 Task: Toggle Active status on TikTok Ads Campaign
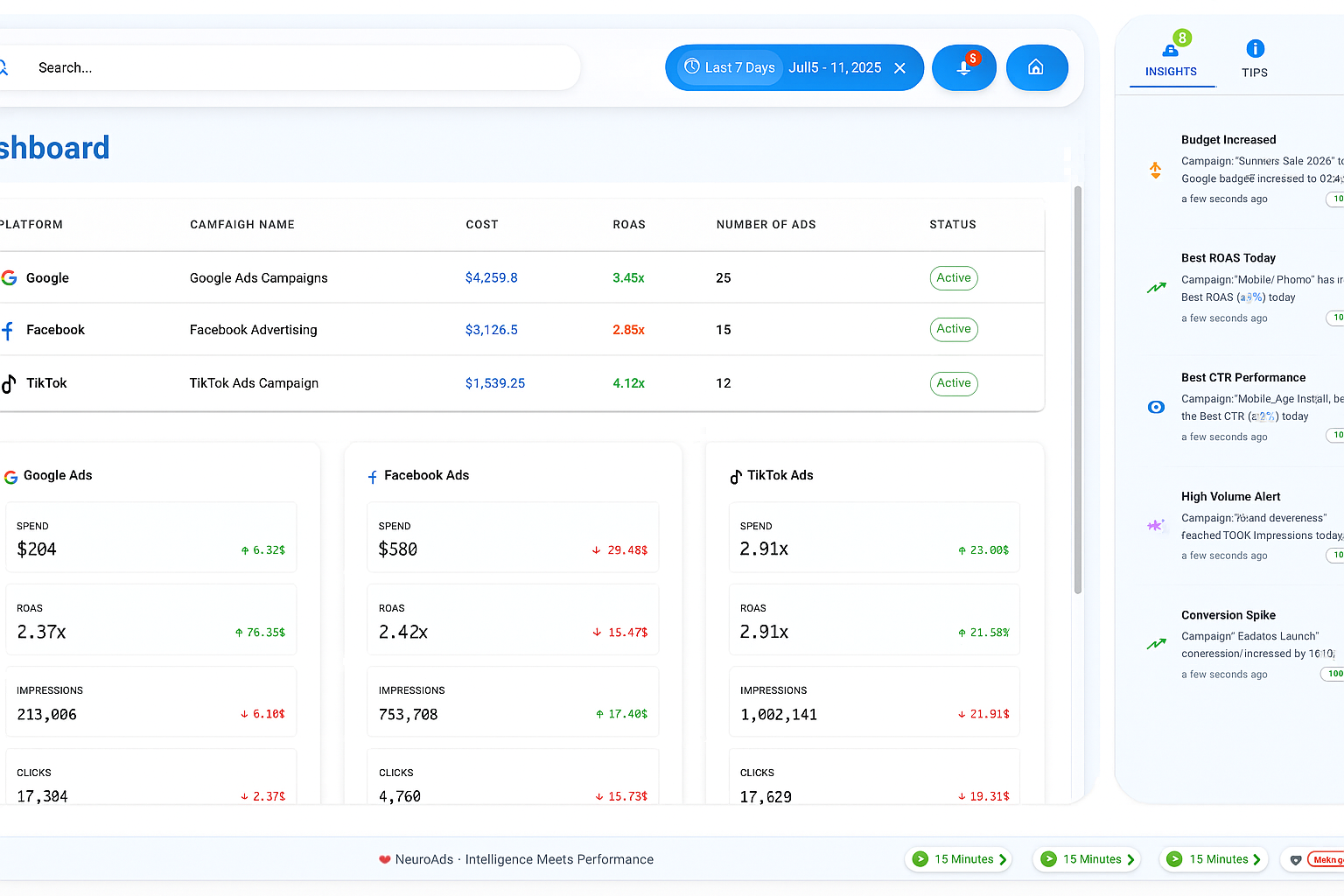(x=953, y=383)
